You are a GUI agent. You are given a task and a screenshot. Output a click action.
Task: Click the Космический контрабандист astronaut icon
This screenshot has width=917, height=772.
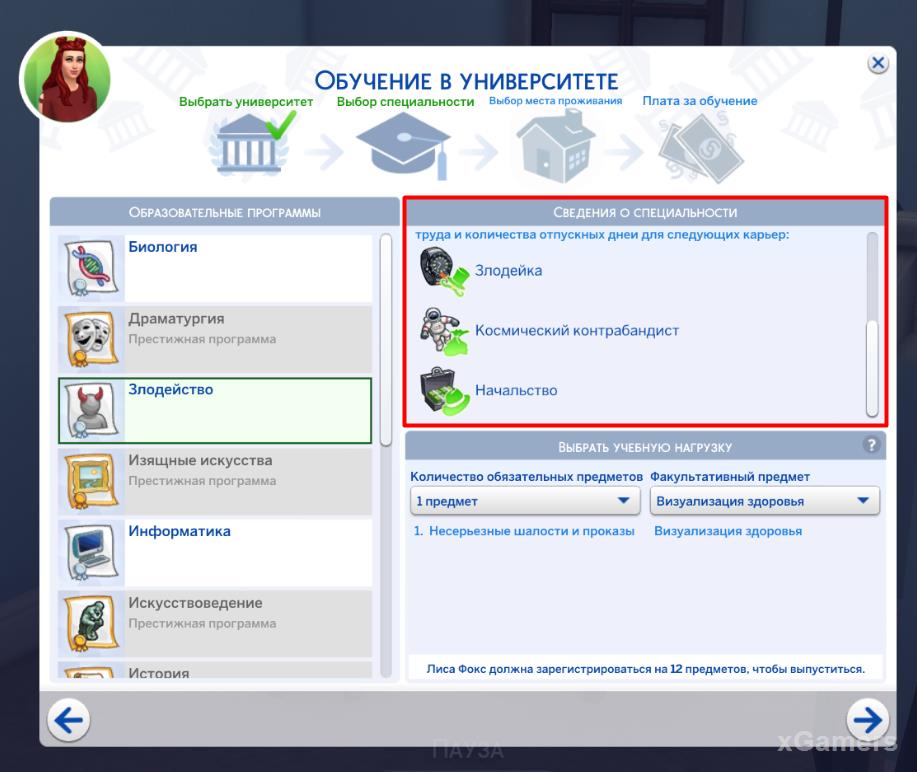click(x=444, y=331)
